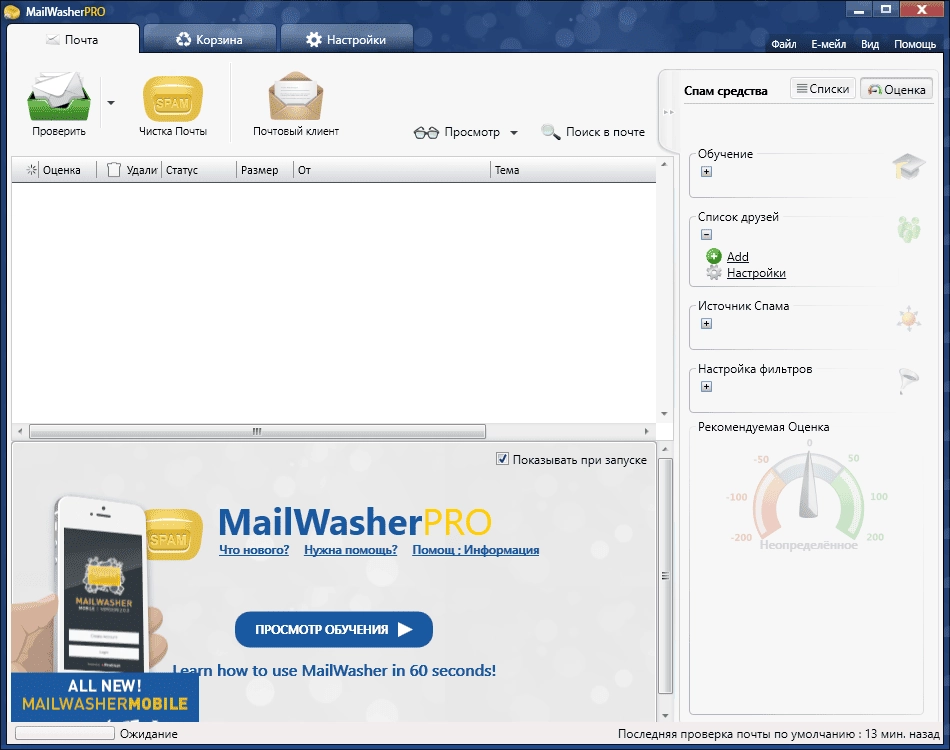This screenshot has width=950, height=750.
Task: Click the graduation cap Обучение icon
Action: [x=909, y=166]
